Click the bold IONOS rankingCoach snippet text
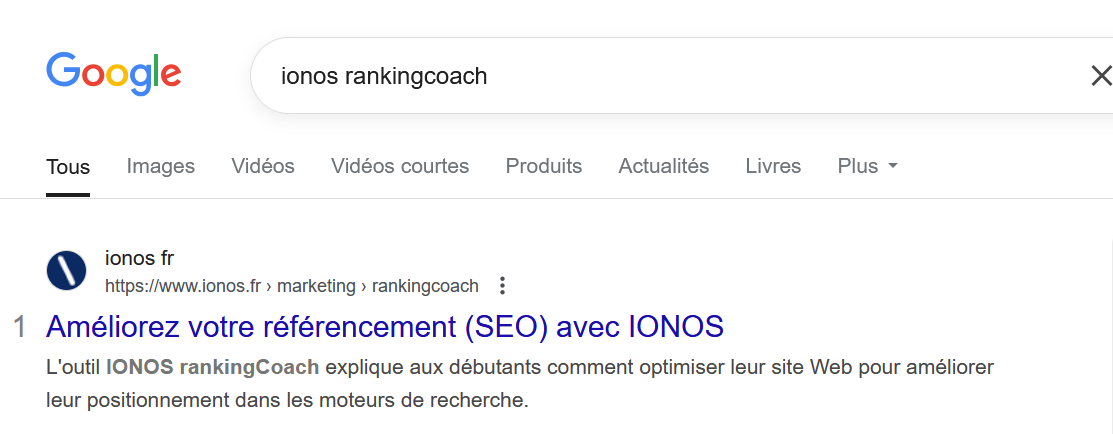Viewport: 1113px width, 434px height. click(213, 367)
